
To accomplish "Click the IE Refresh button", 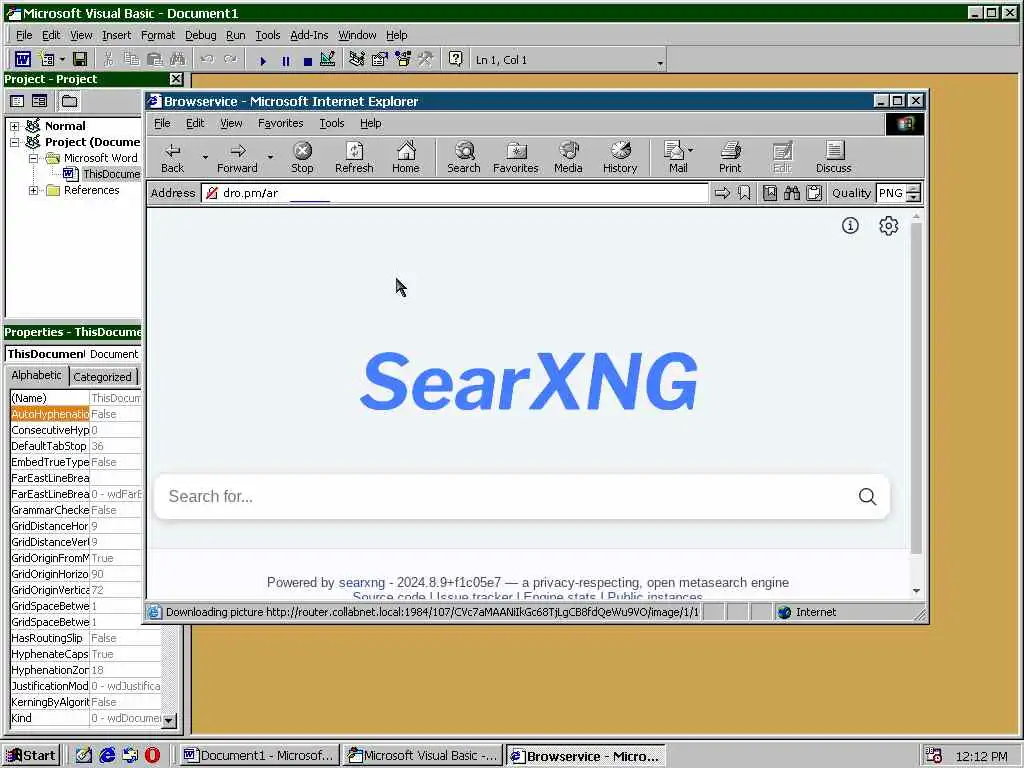I will point(354,158).
